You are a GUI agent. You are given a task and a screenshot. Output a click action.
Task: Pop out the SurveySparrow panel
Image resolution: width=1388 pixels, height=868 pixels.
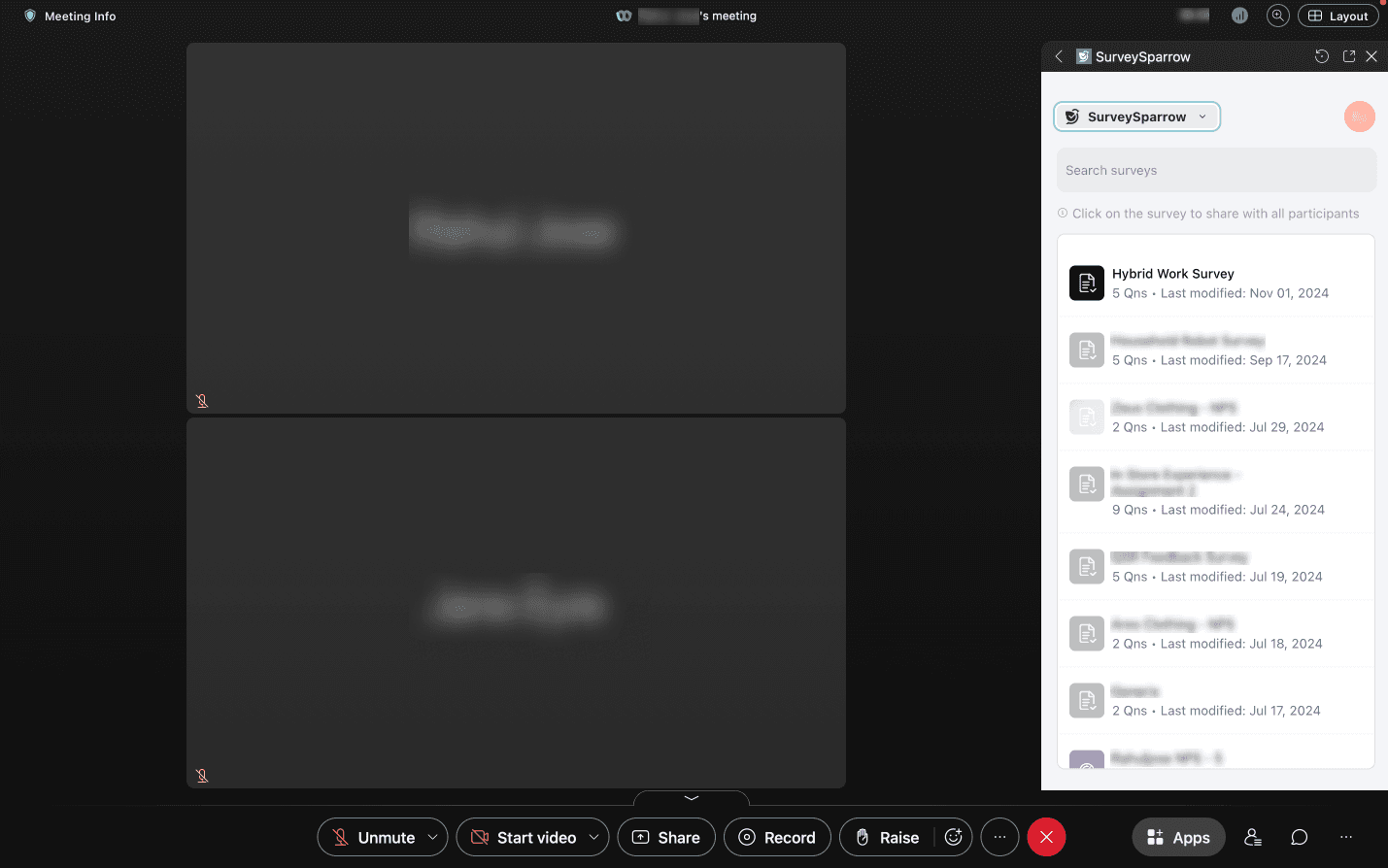tap(1348, 56)
